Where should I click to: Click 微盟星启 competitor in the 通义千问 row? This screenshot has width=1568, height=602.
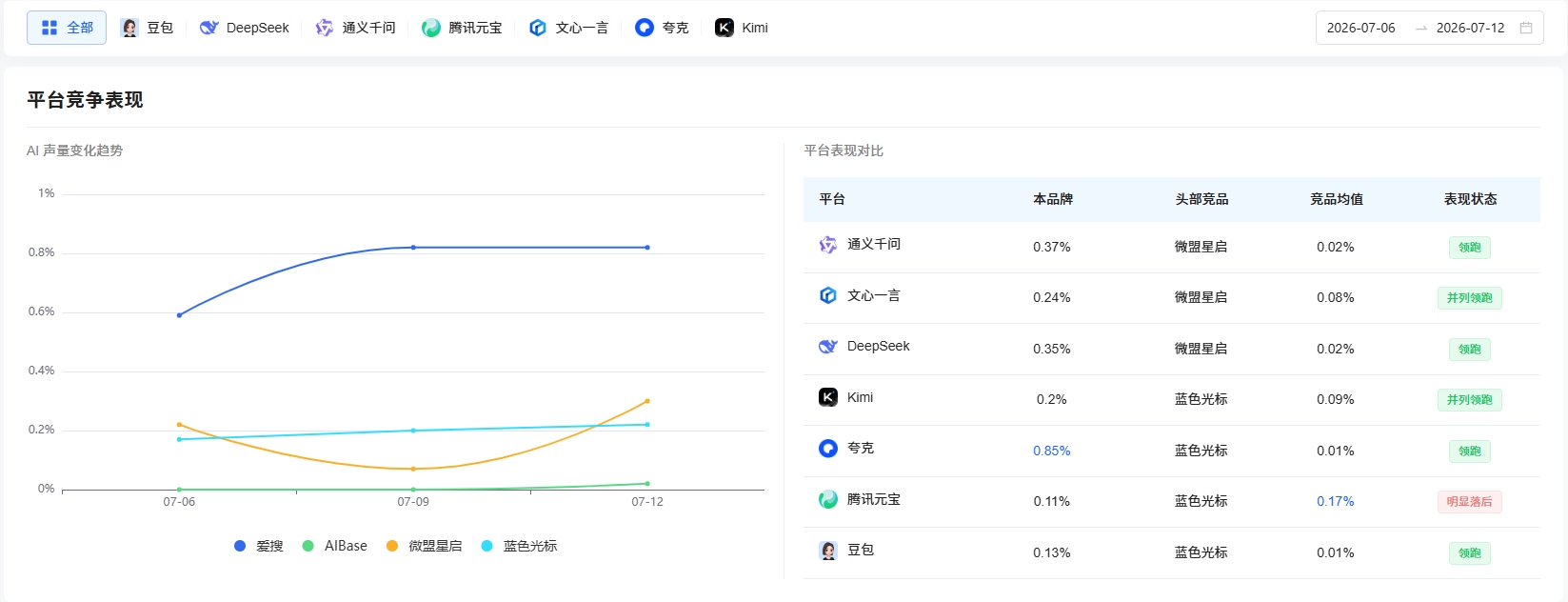click(1201, 247)
